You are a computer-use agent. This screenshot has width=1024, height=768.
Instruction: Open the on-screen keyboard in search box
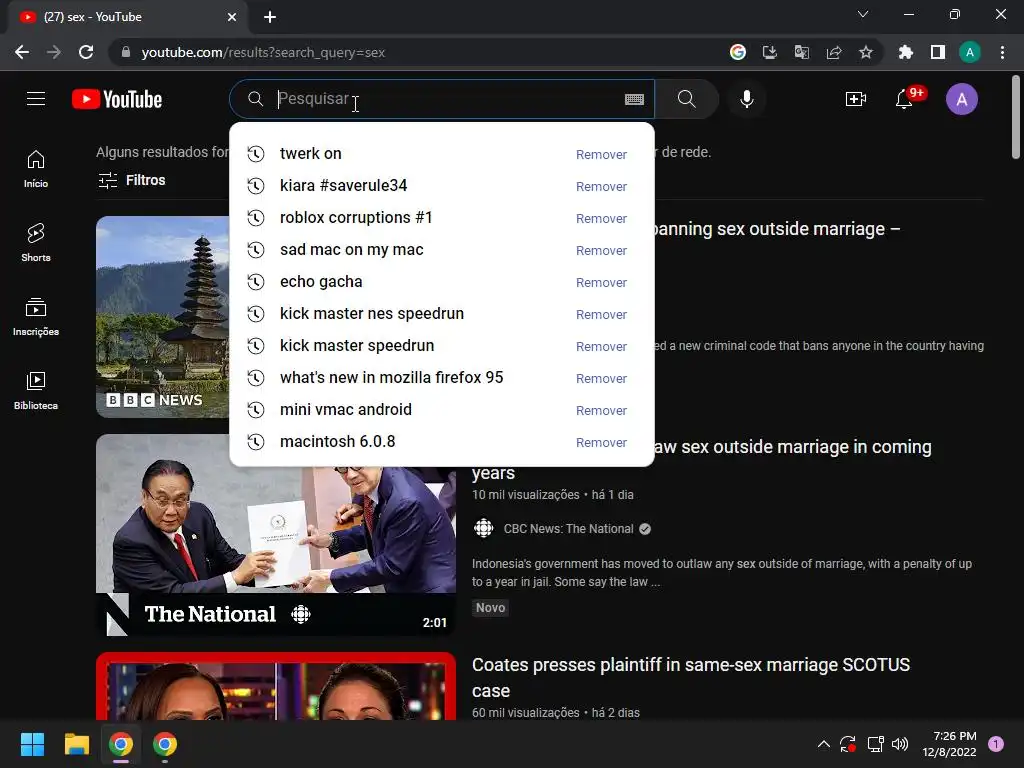click(x=634, y=99)
